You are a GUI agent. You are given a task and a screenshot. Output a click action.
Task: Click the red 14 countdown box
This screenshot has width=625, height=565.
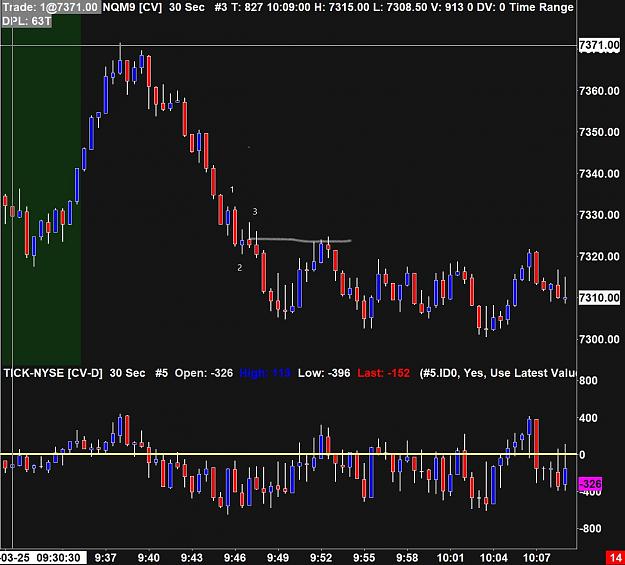point(615,557)
